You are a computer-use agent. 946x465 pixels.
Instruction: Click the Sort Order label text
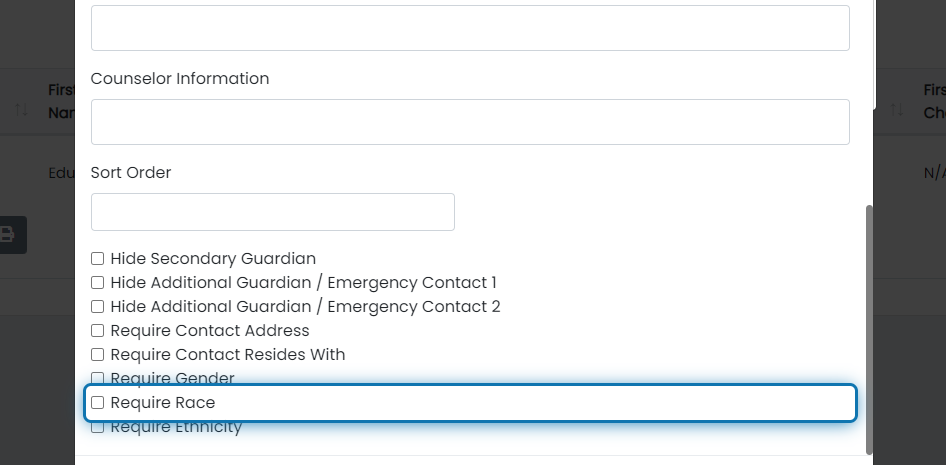point(131,172)
